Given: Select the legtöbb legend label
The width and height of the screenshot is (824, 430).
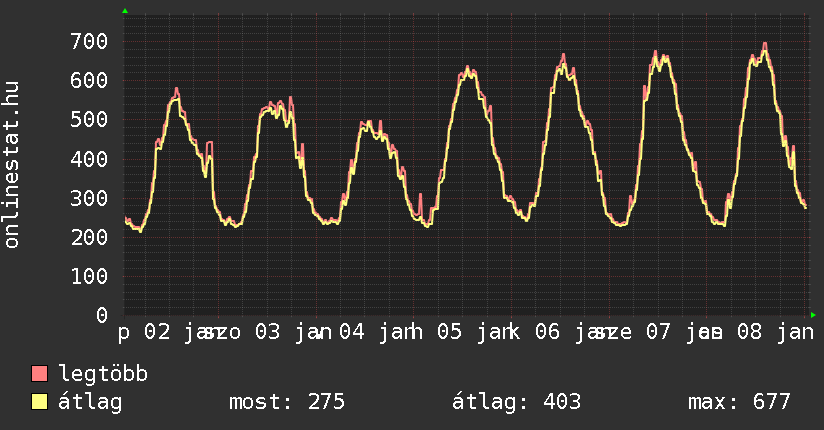Looking at the screenshot, I should (104, 375).
